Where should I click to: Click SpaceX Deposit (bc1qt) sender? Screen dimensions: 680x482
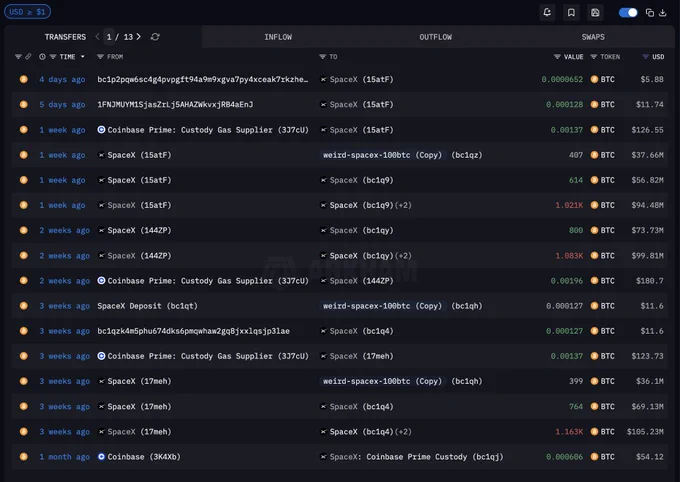click(x=147, y=306)
